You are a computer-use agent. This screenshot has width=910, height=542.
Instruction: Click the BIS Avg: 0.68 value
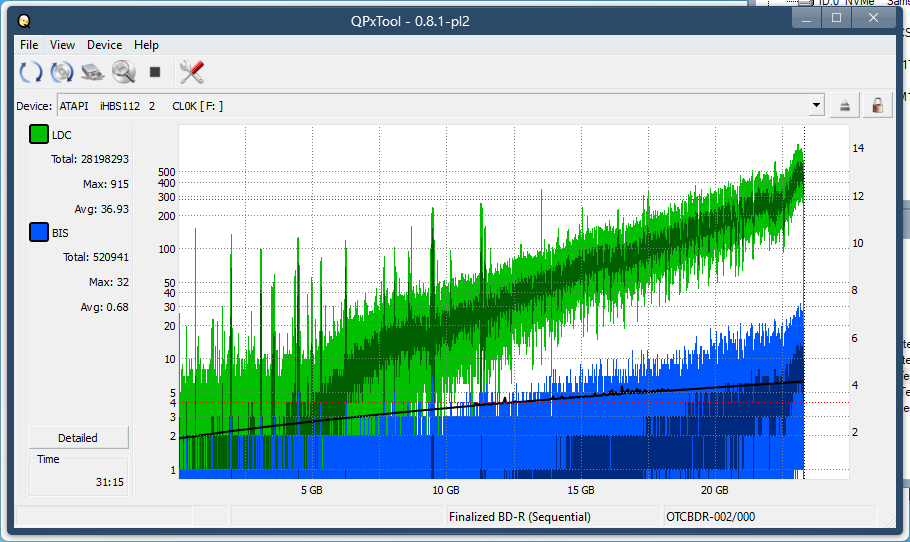pos(104,307)
